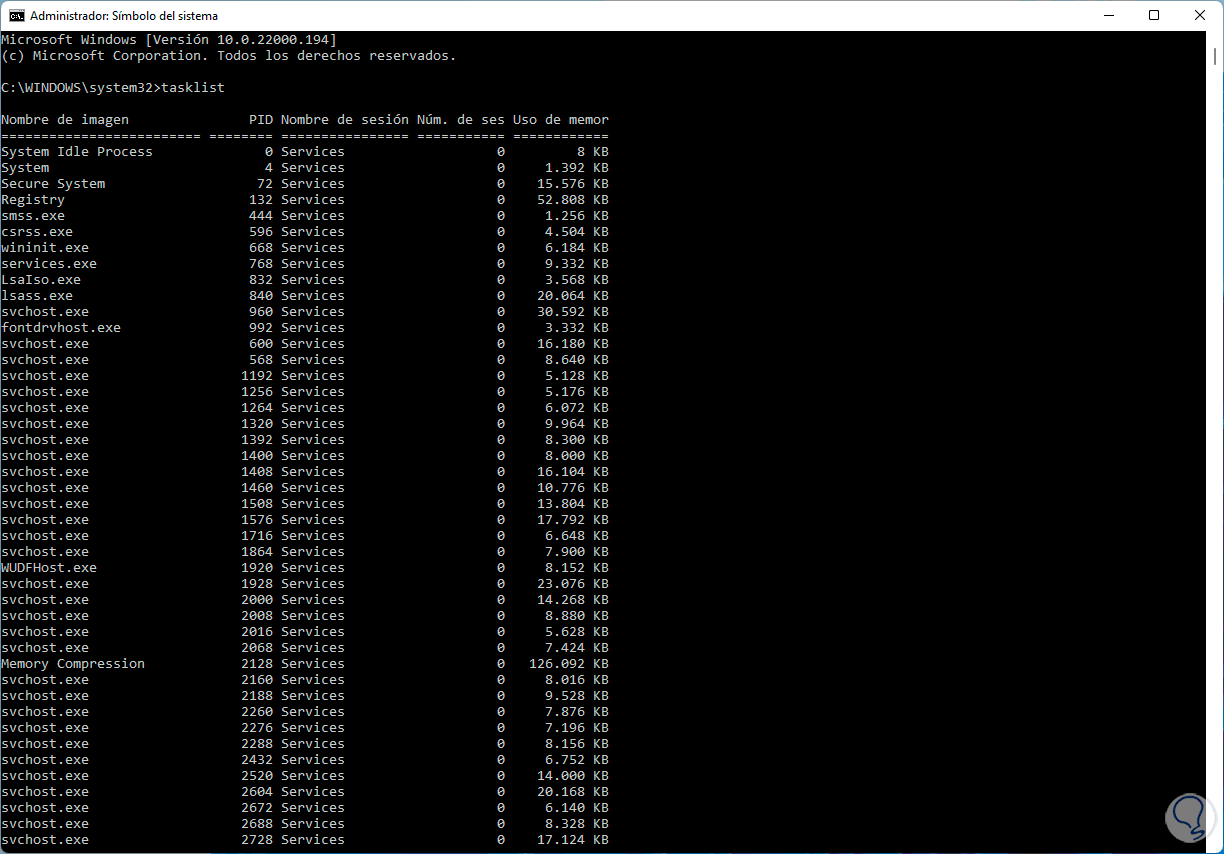The height and width of the screenshot is (854, 1224).
Task: Click the wininit.exe process row
Action: pyautogui.click(x=44, y=247)
